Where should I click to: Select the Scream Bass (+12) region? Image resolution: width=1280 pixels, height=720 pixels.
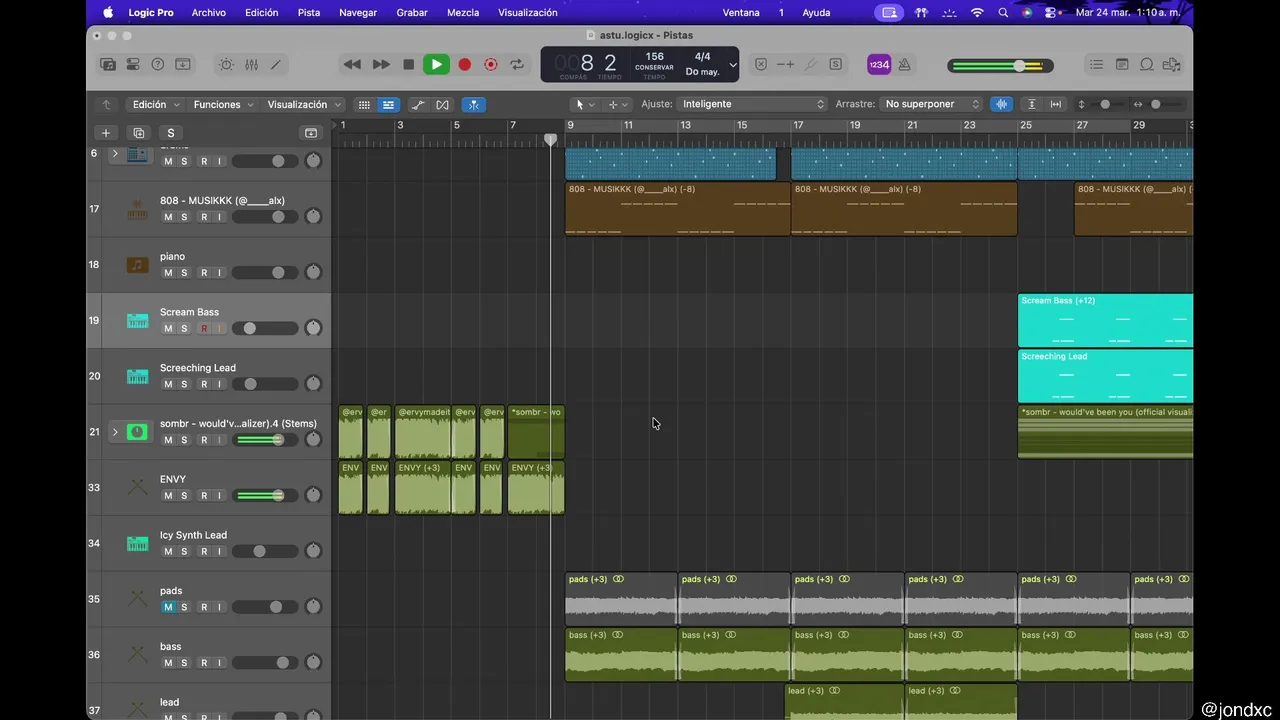click(x=1105, y=321)
